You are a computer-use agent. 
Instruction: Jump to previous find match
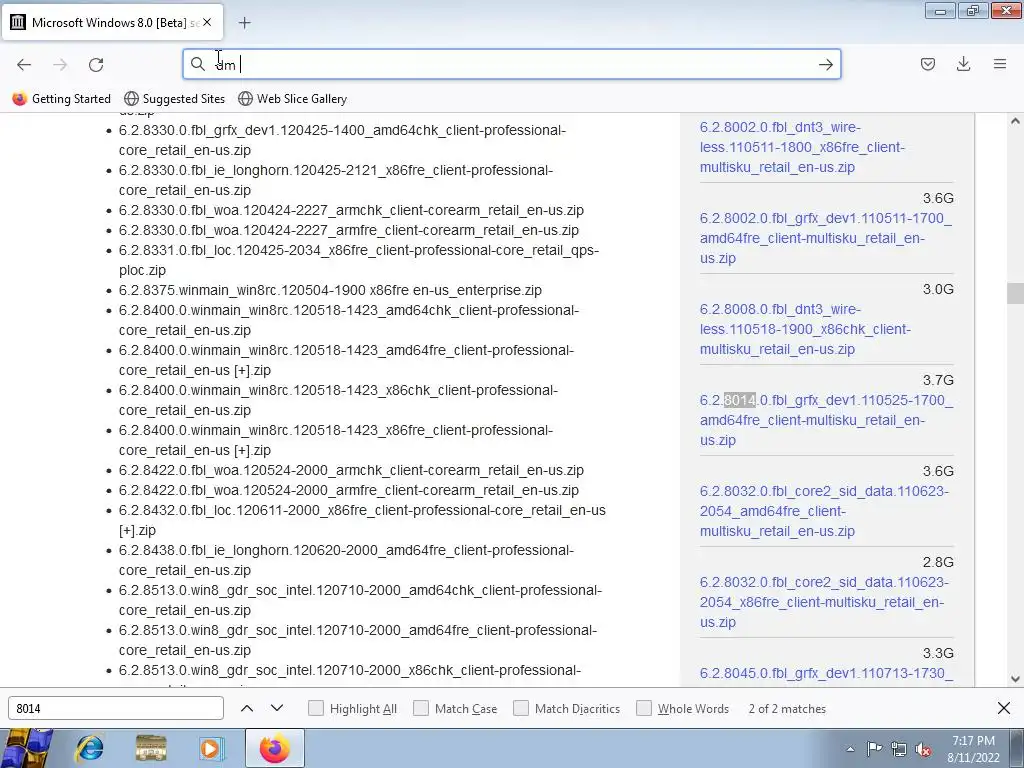click(x=247, y=708)
